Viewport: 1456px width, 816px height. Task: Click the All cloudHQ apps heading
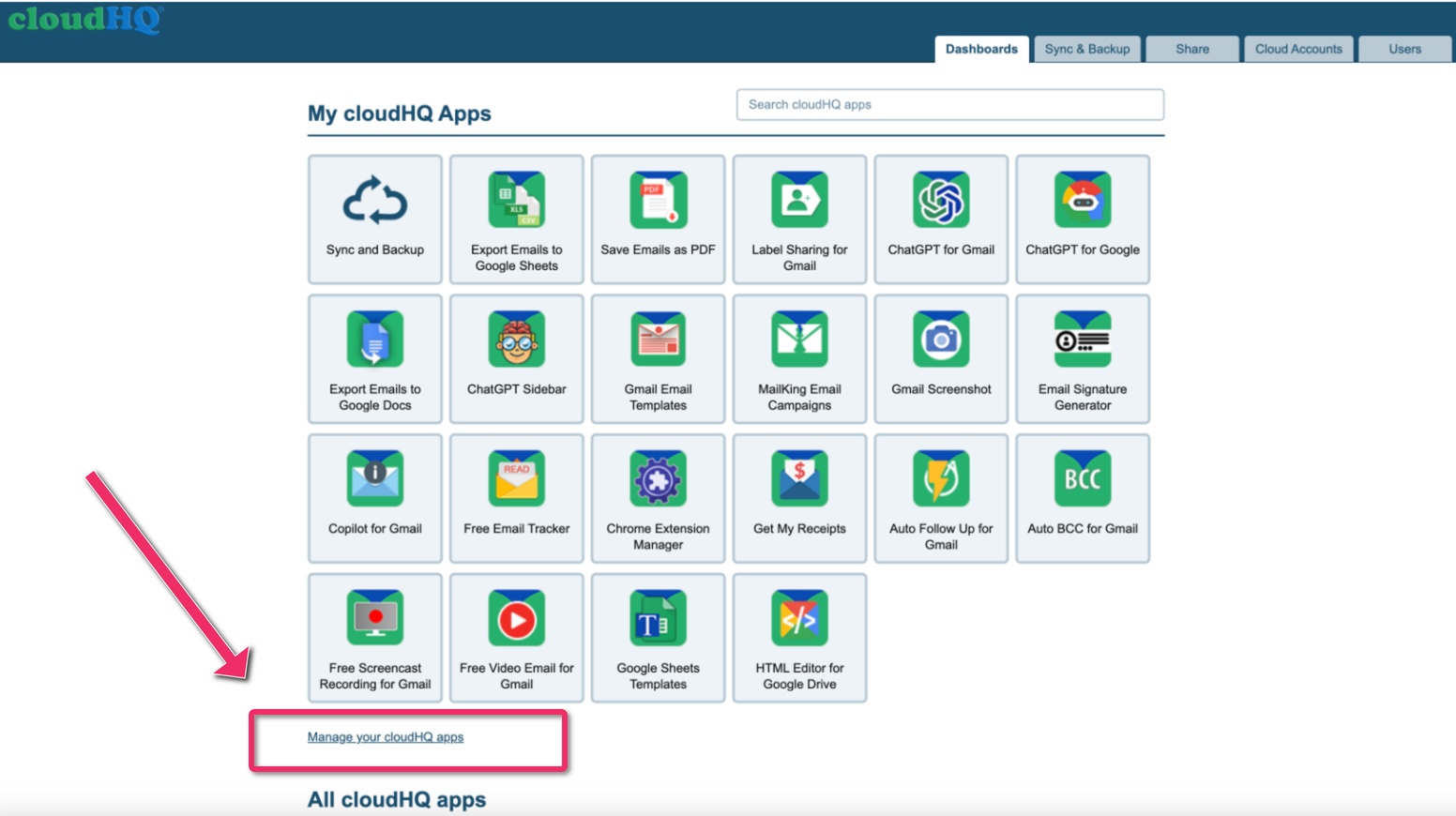tap(397, 800)
